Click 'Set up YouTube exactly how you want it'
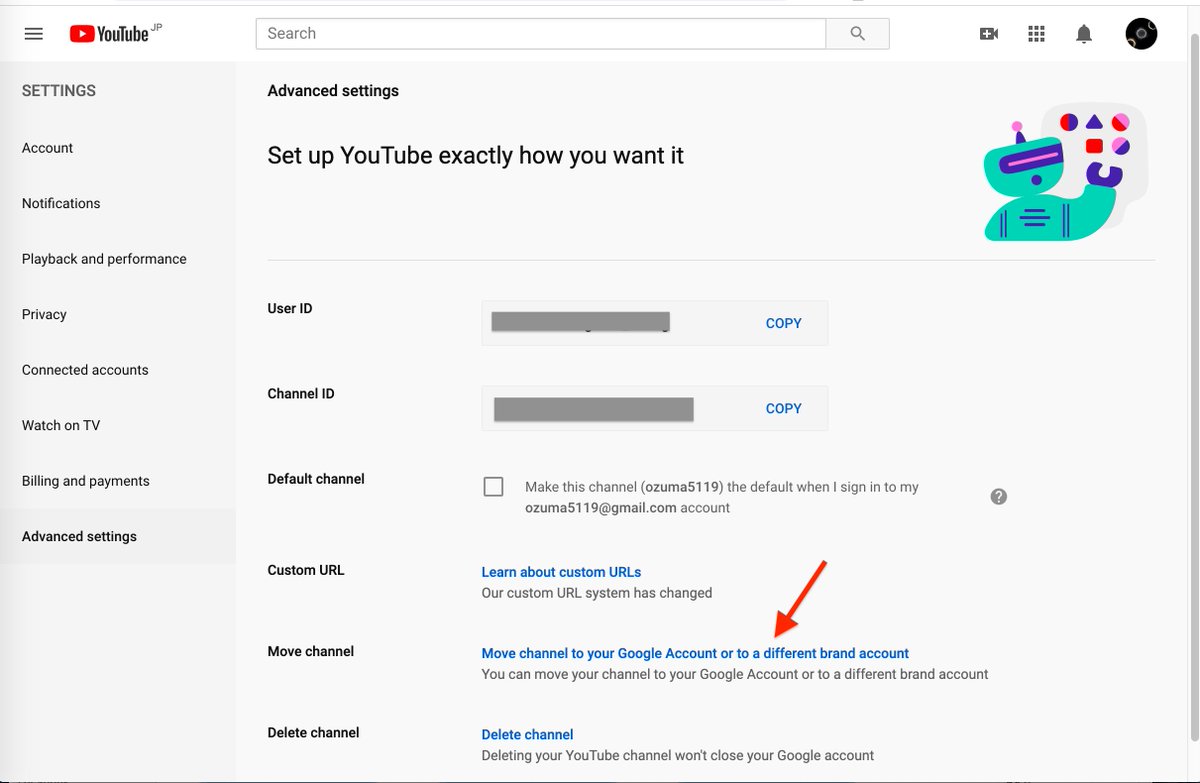The height and width of the screenshot is (783, 1200). pyautogui.click(x=476, y=156)
